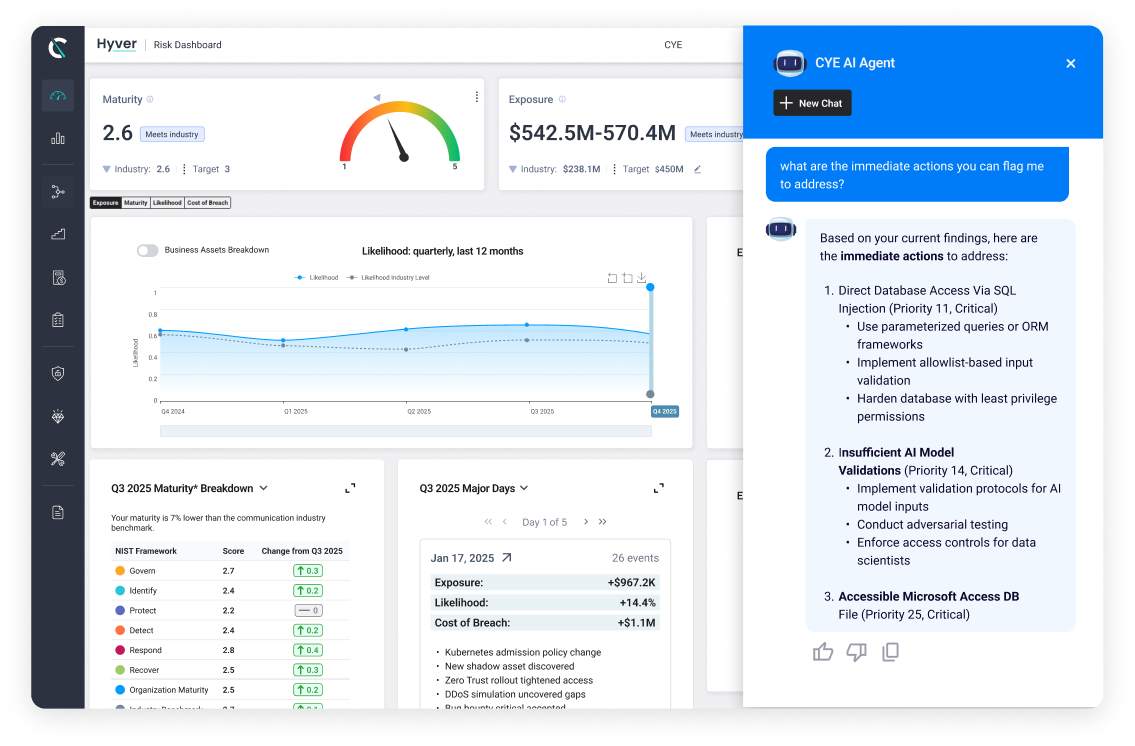
Task: Toggle Business Assets Breakdown switch
Action: point(148,250)
